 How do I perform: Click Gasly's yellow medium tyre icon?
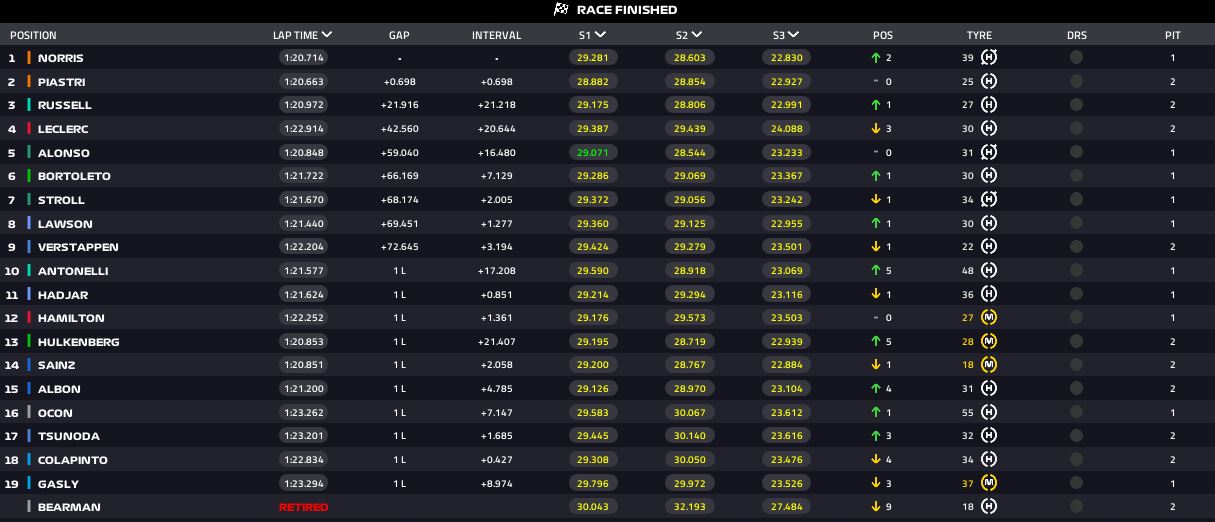point(989,484)
